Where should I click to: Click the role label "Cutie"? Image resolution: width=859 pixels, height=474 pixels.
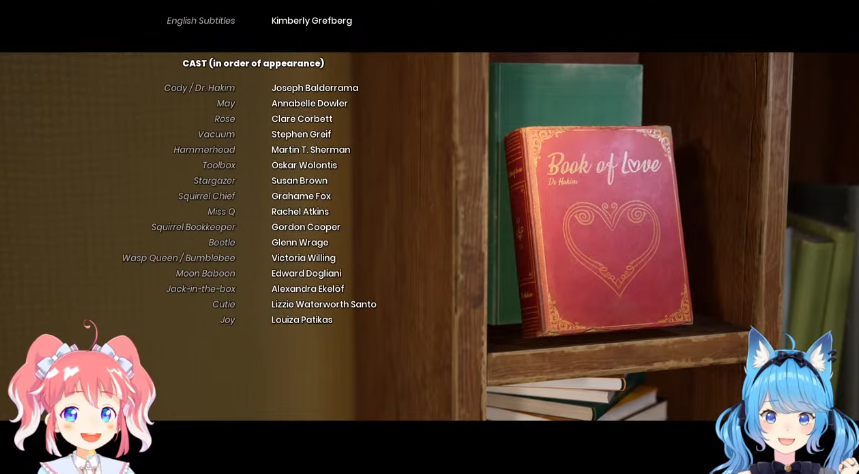[224, 304]
